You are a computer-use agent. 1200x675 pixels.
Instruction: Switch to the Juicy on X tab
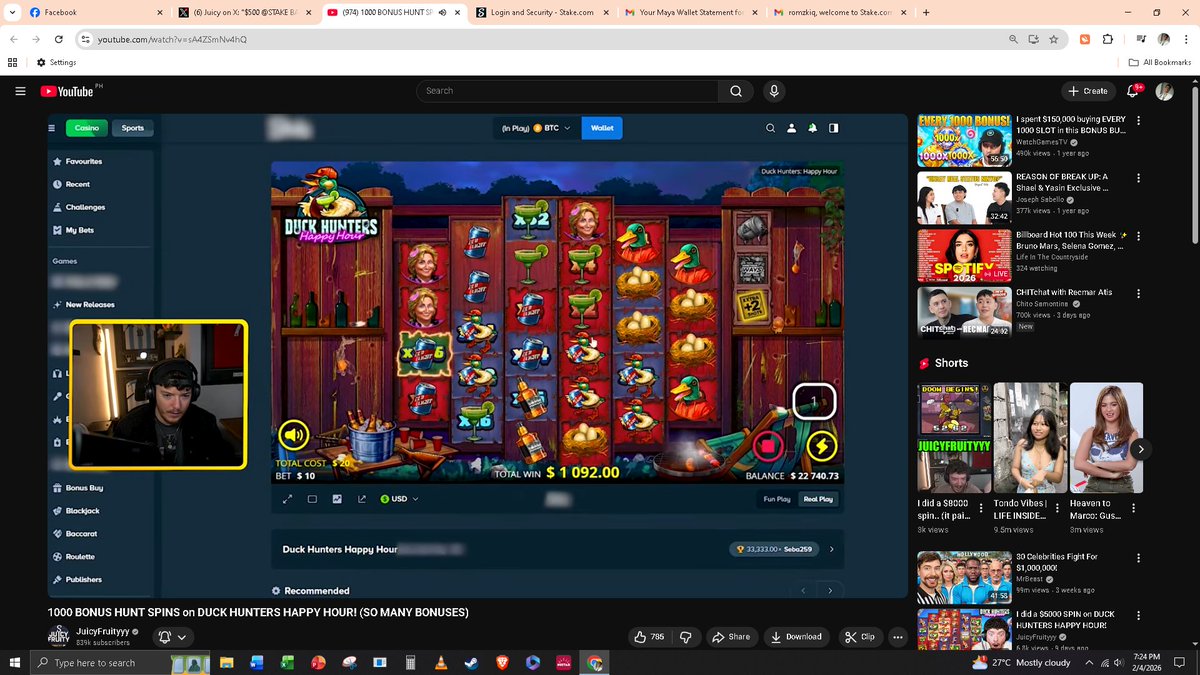tap(246, 12)
